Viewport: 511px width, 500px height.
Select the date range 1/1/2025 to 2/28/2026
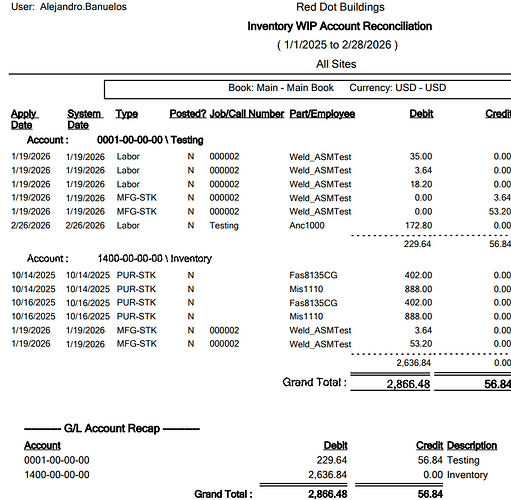[338, 45]
